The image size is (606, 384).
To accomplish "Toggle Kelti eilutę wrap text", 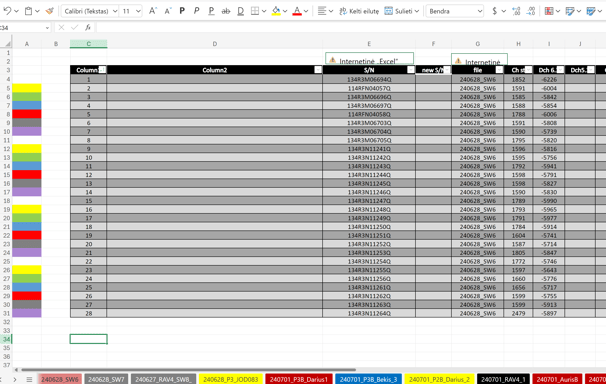I will click(x=359, y=11).
